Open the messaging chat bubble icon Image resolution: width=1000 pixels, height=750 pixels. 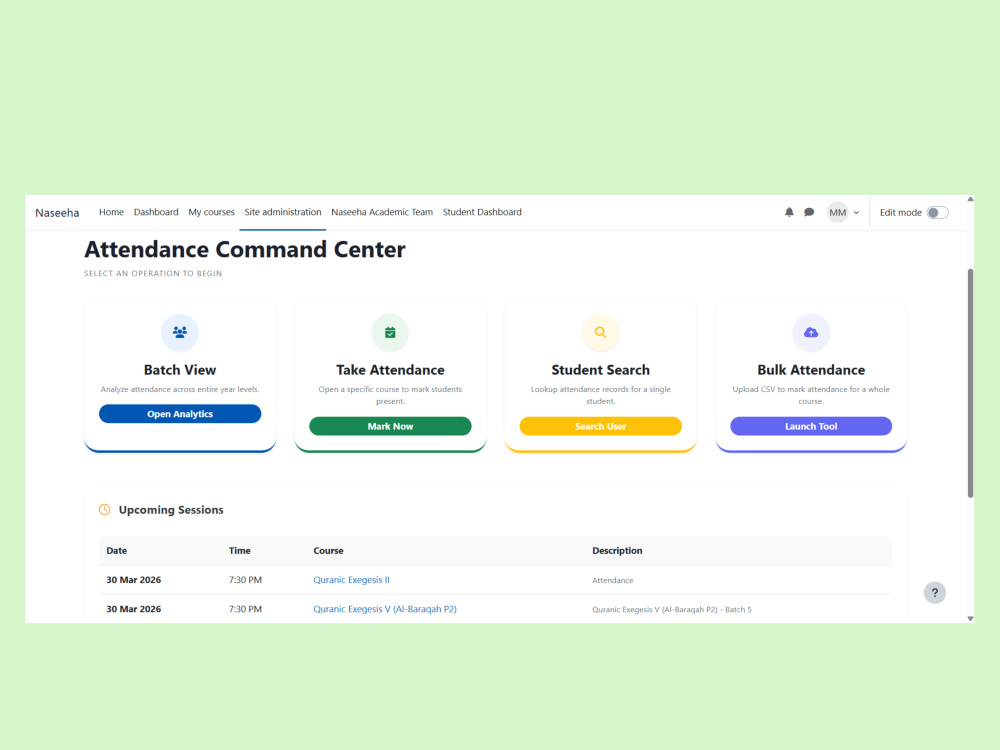pyautogui.click(x=809, y=212)
